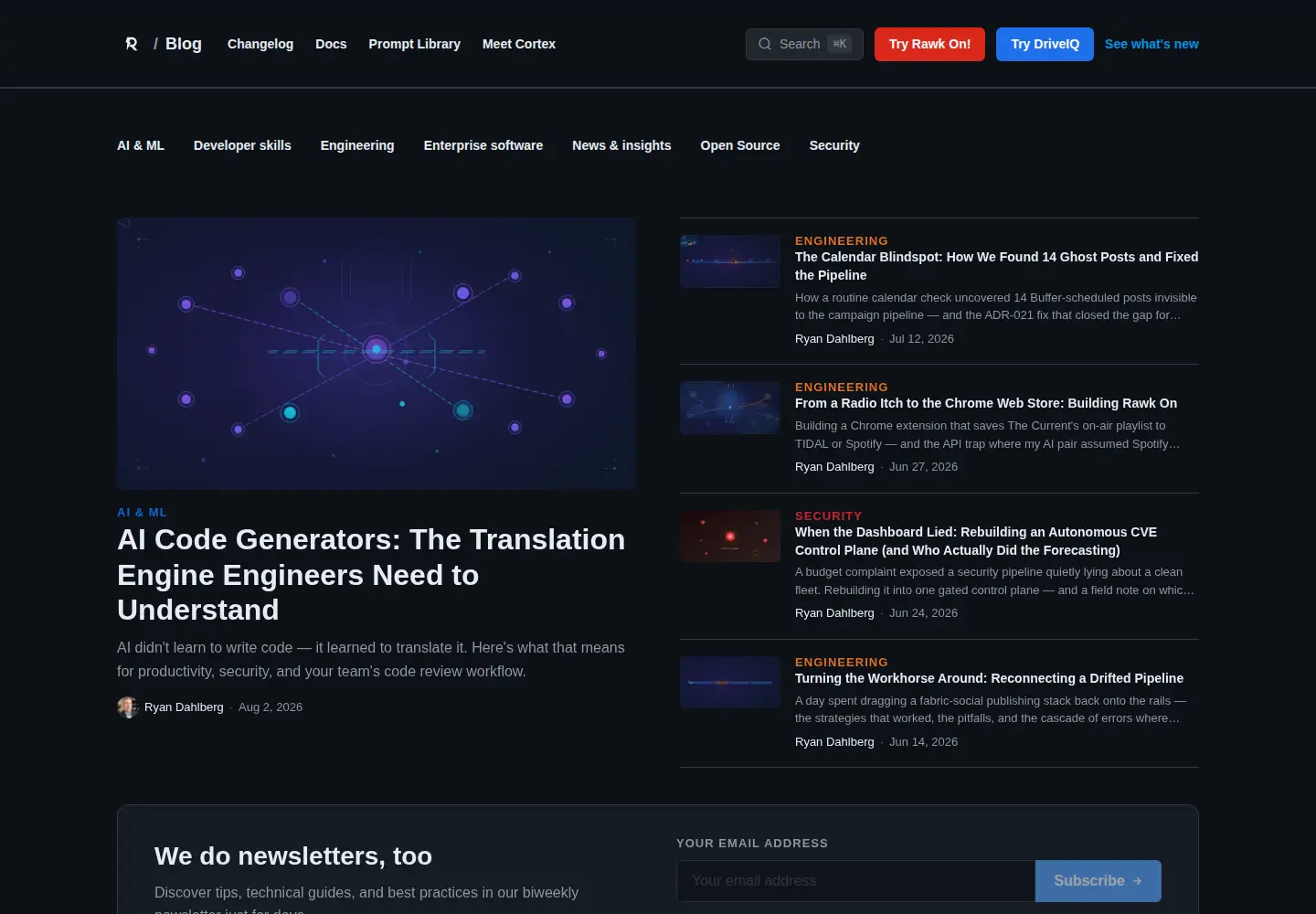
Task: Open the featured post network illustration
Action: click(x=377, y=353)
